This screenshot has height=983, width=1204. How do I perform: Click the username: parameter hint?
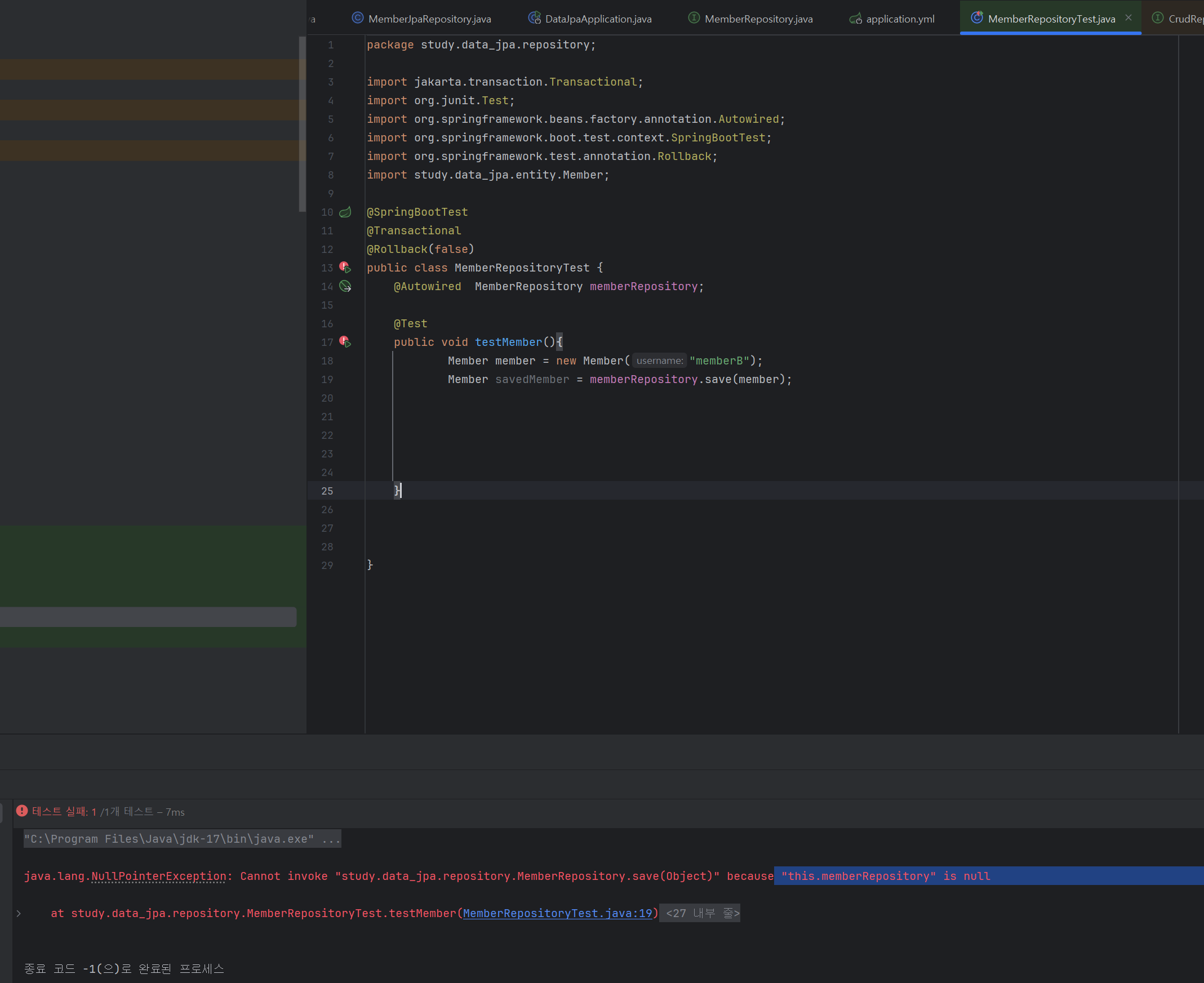point(659,361)
